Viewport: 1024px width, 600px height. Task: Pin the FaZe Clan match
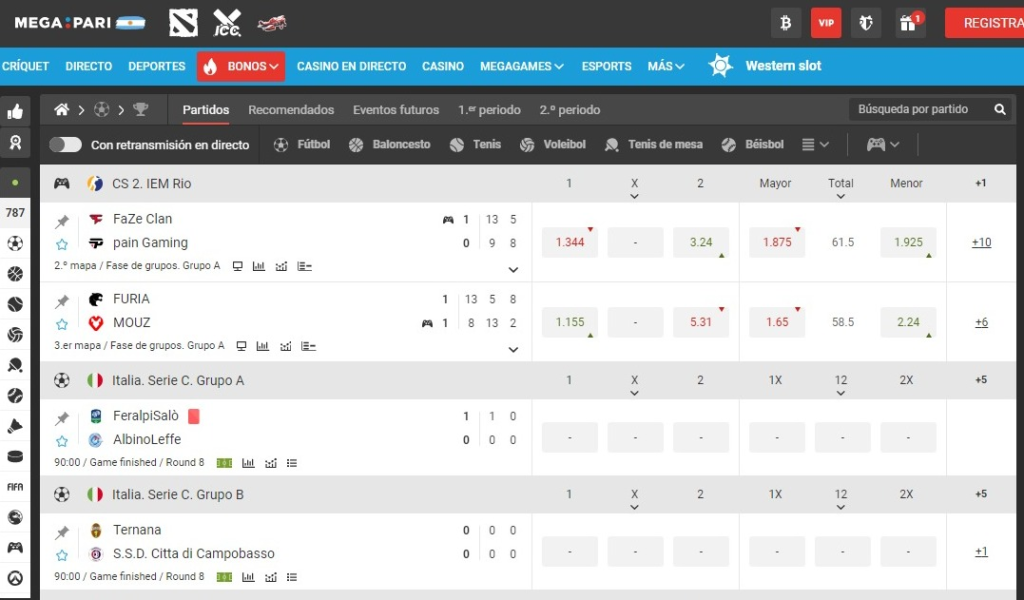(62, 221)
